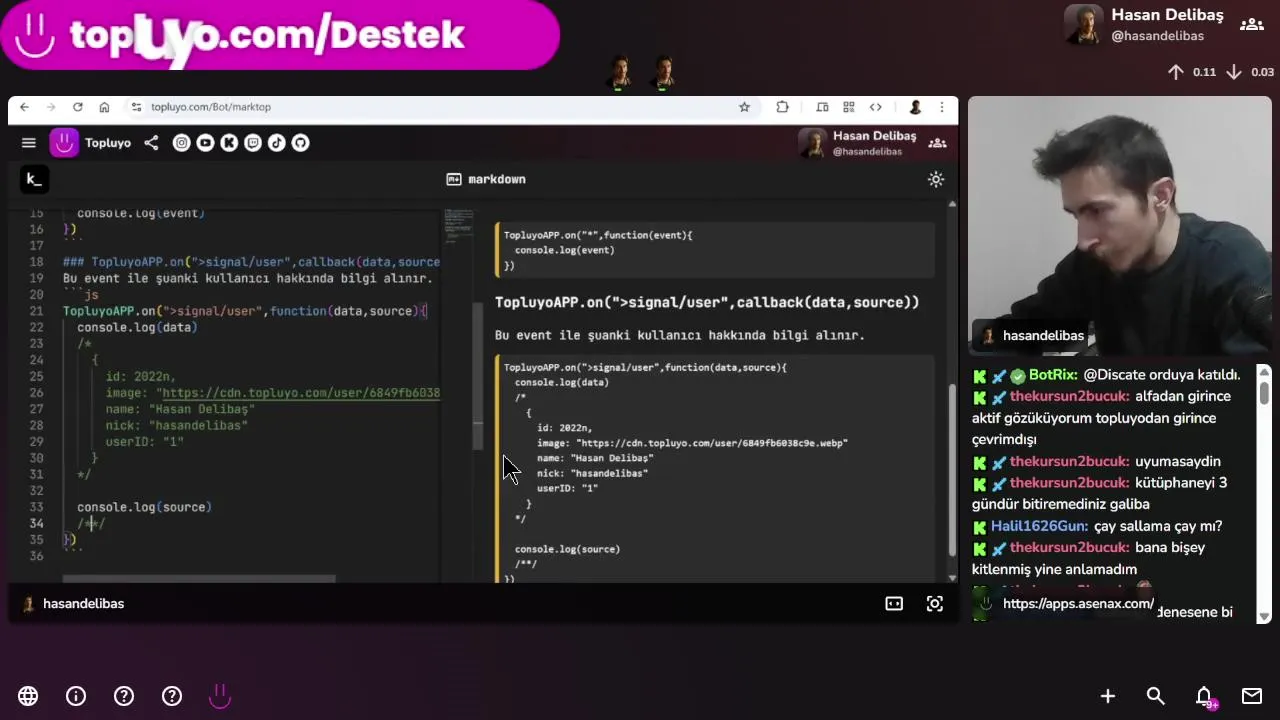Reload the topluyo.com page

pyautogui.click(x=77, y=107)
